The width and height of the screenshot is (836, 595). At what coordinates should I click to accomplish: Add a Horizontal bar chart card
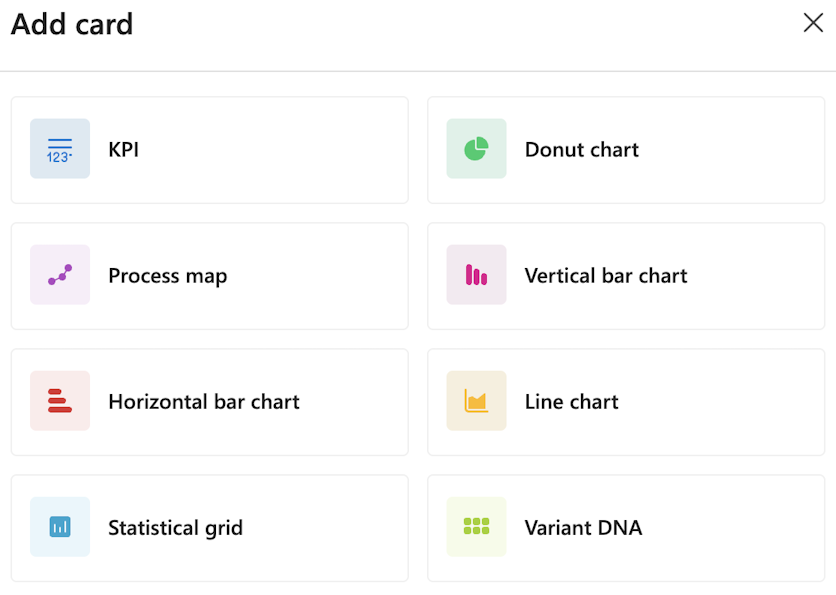tap(209, 401)
